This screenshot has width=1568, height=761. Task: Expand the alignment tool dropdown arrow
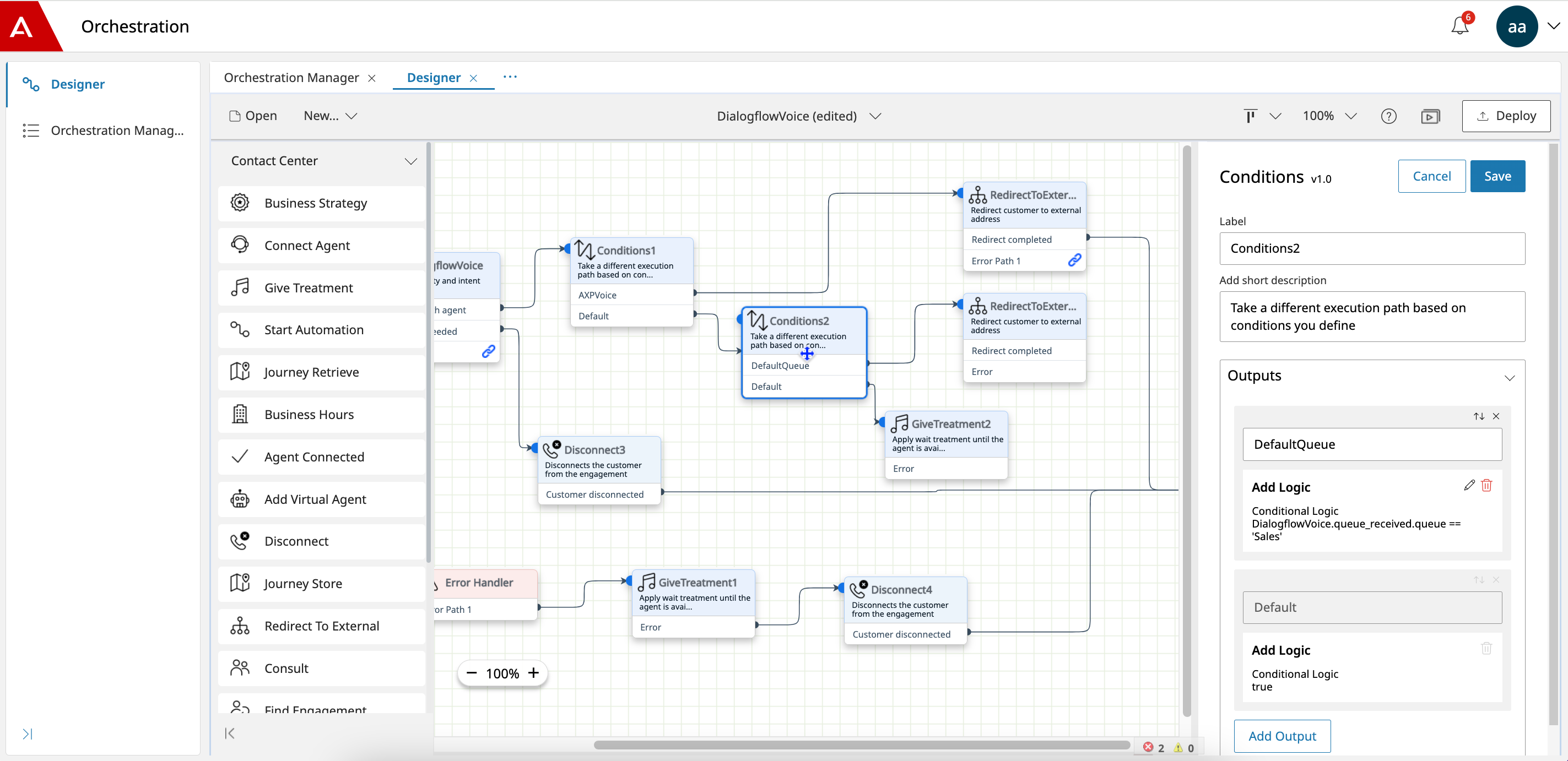pyautogui.click(x=1275, y=116)
